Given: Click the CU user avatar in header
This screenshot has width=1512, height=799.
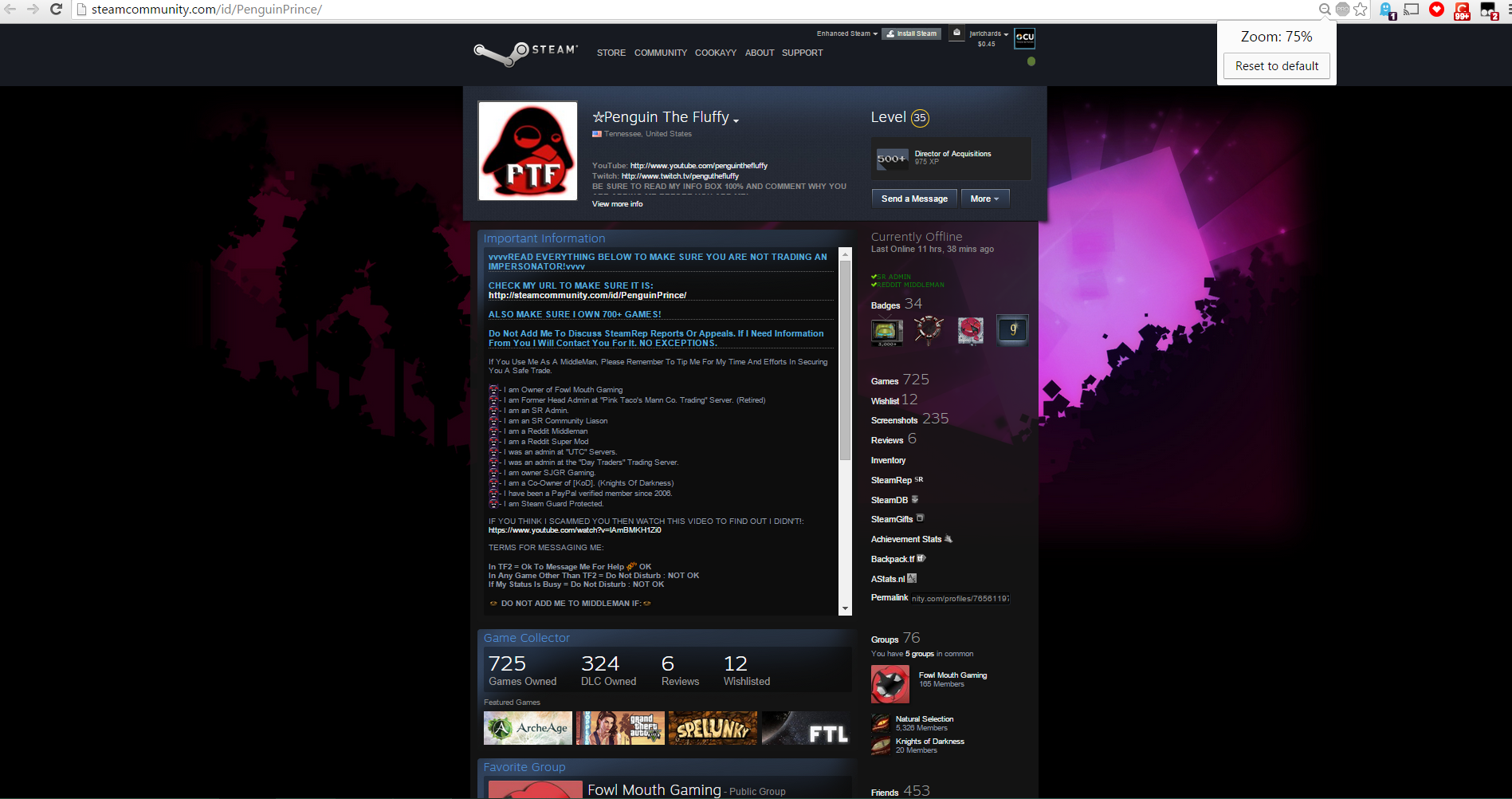Looking at the screenshot, I should tap(1024, 37).
